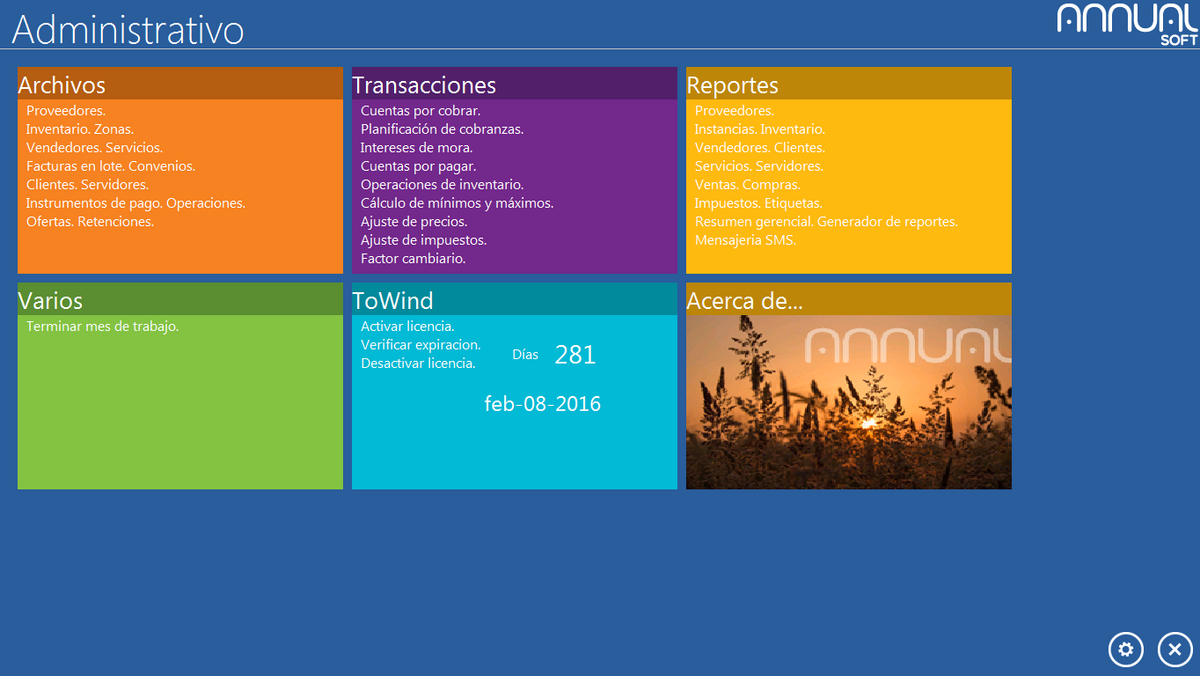The height and width of the screenshot is (676, 1200).
Task: Click the Annual Soft logo
Action: click(x=1127, y=23)
